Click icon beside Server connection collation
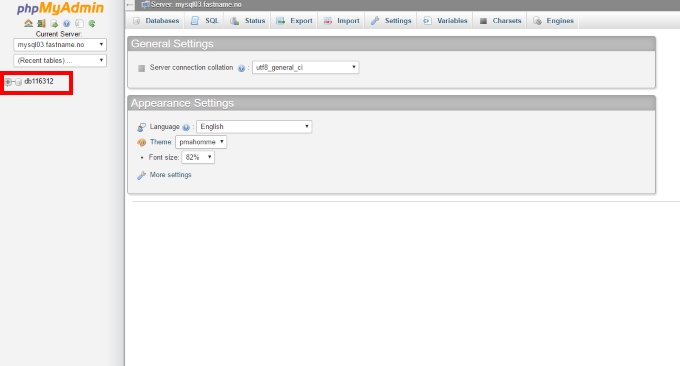Image resolution: width=680 pixels, height=366 pixels. pyautogui.click(x=141, y=68)
